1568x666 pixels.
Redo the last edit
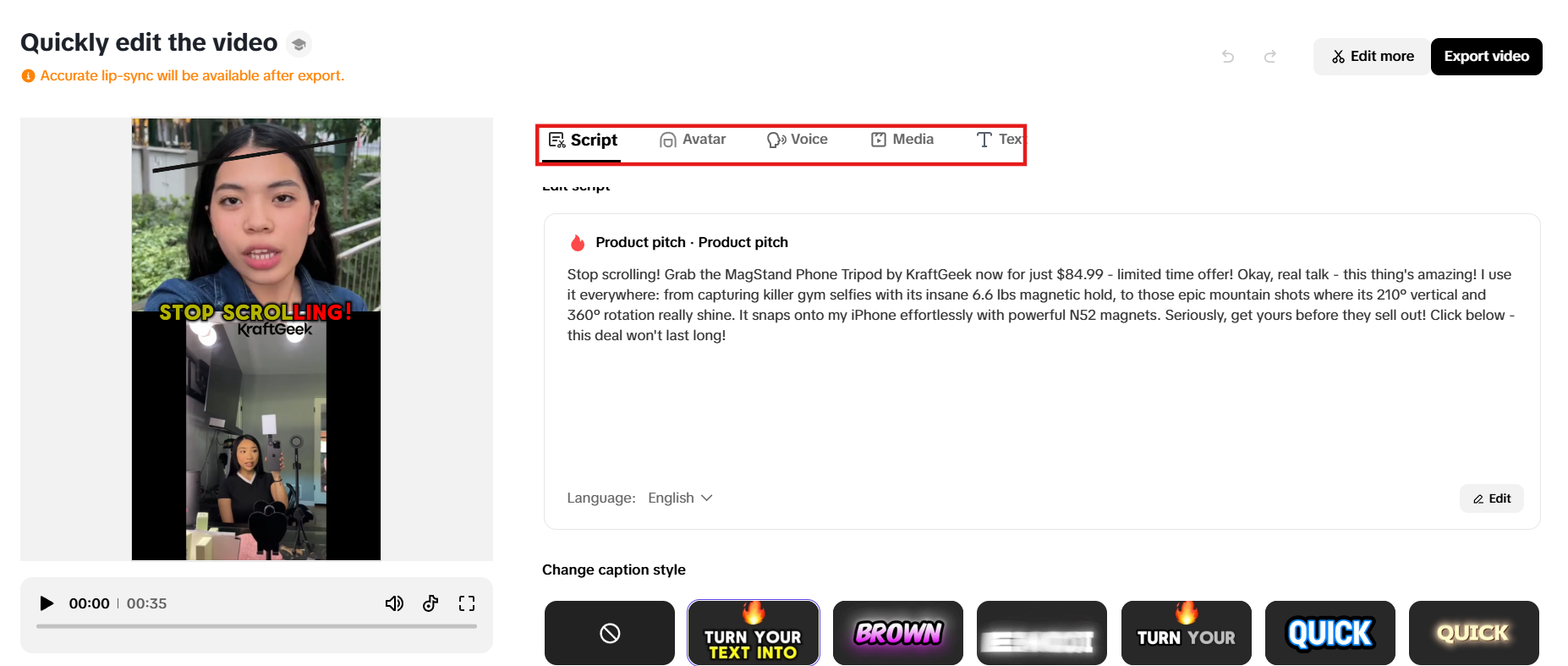(1269, 56)
